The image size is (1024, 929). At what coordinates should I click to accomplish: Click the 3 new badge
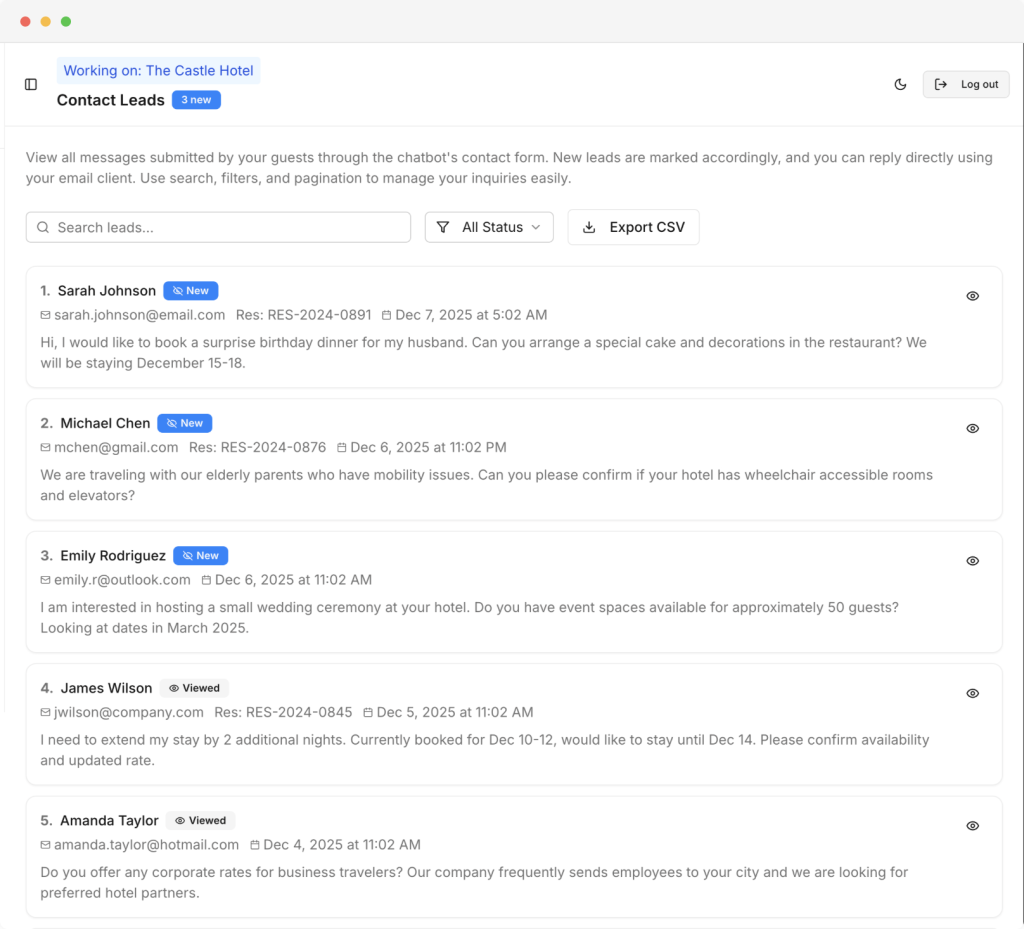pos(196,100)
